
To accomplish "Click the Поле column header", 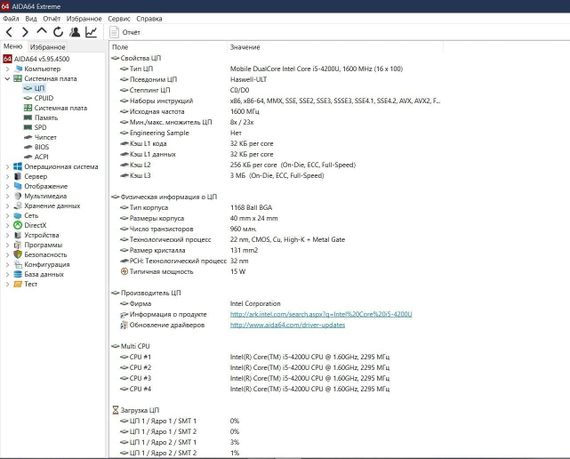I will point(120,47).
